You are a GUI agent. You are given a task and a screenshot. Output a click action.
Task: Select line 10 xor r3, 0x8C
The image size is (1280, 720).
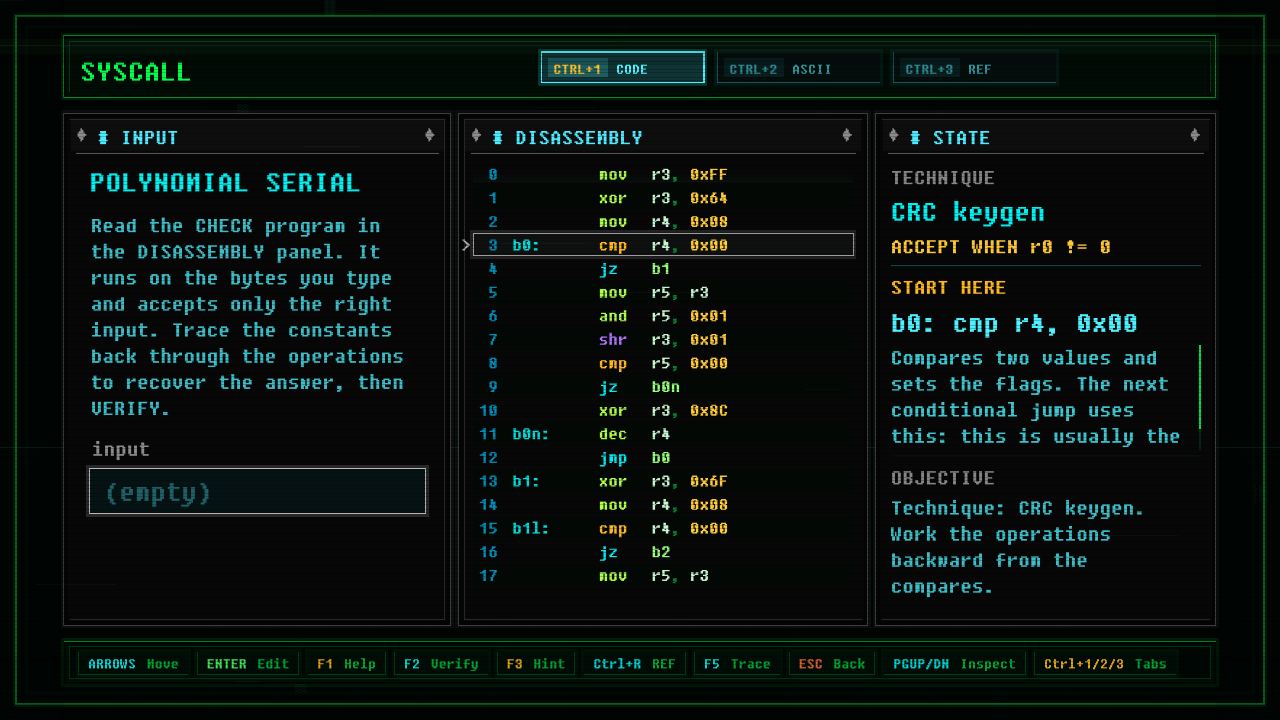coord(664,410)
